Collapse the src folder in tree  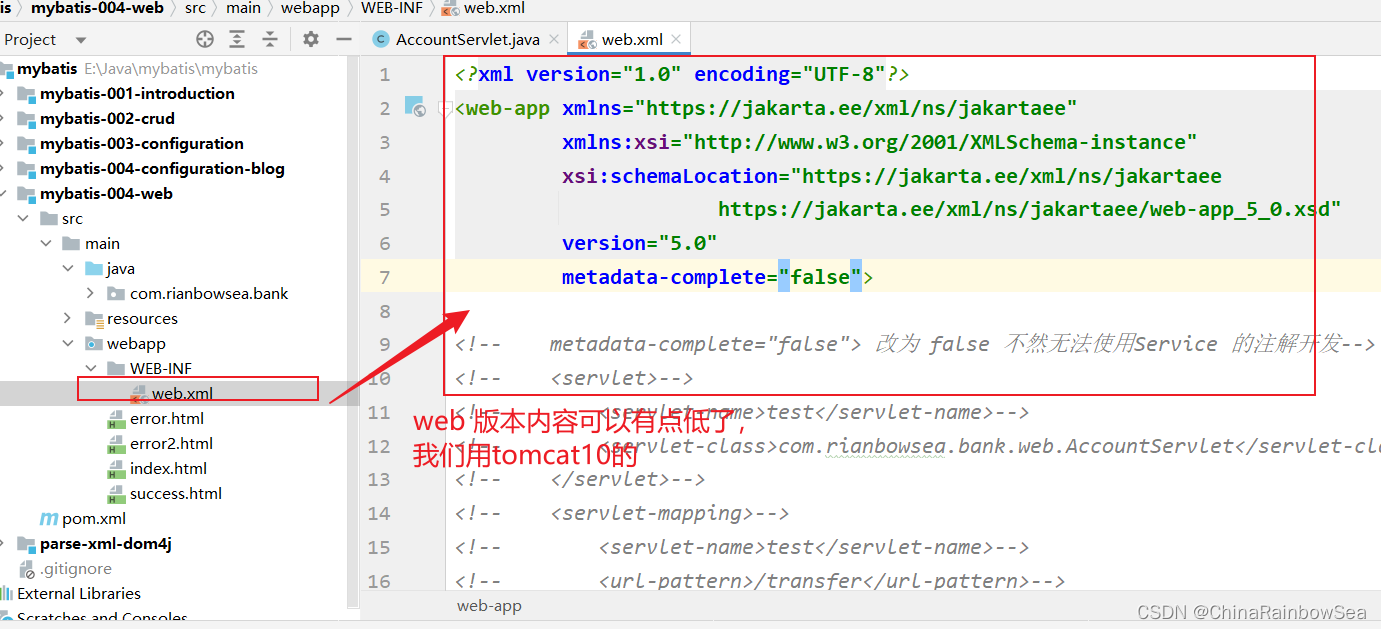(x=23, y=219)
